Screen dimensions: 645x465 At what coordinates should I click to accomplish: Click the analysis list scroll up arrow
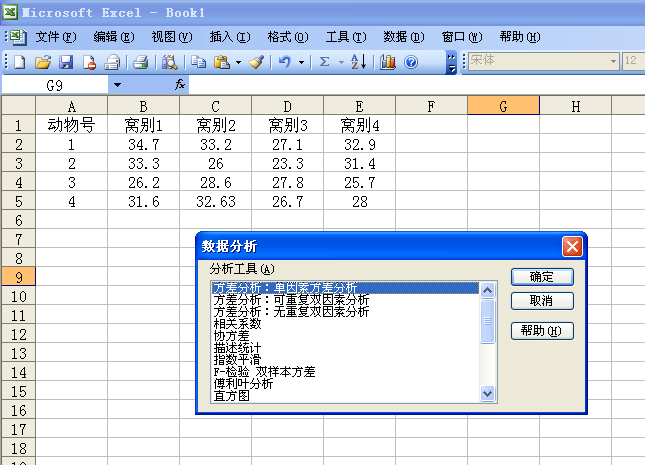pos(487,291)
